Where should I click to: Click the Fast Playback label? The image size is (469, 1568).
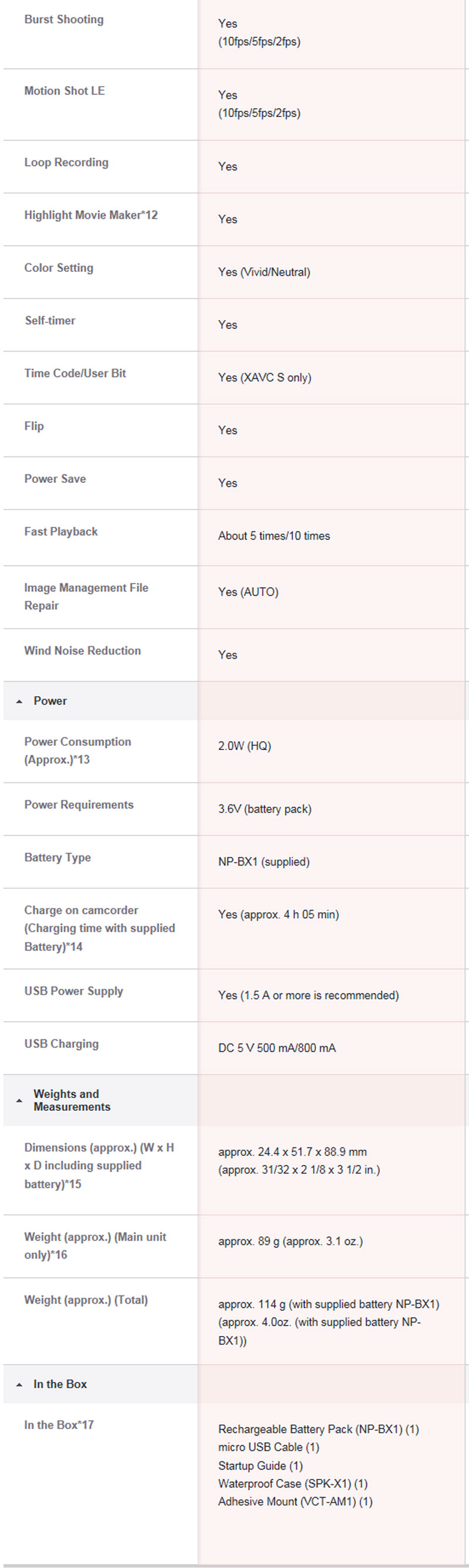point(61,531)
